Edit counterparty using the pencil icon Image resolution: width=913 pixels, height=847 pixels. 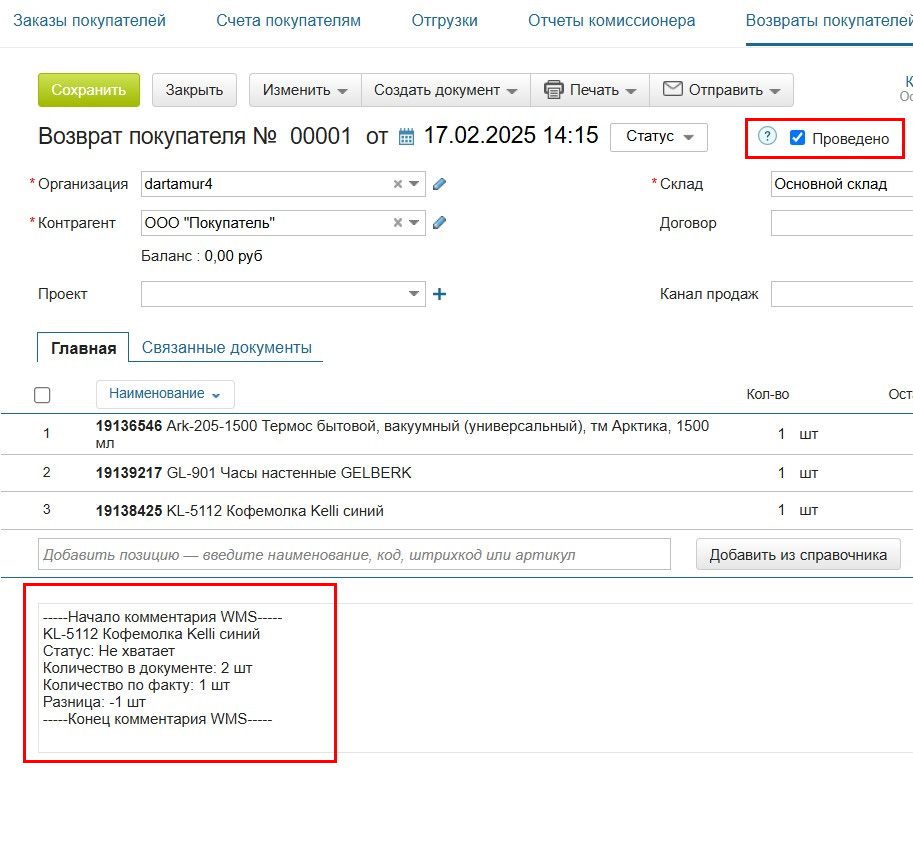click(x=439, y=223)
